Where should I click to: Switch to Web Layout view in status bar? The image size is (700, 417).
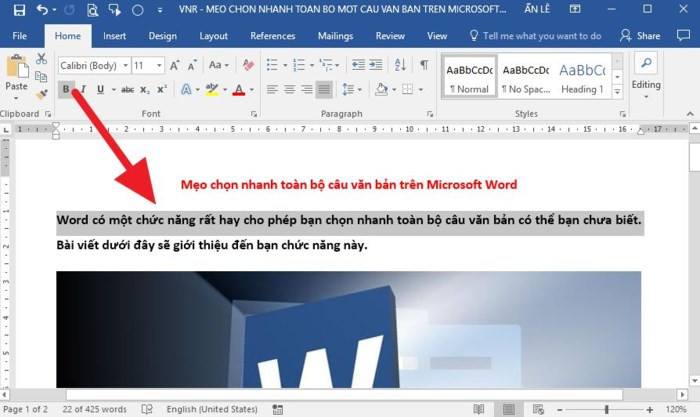[x=538, y=409]
